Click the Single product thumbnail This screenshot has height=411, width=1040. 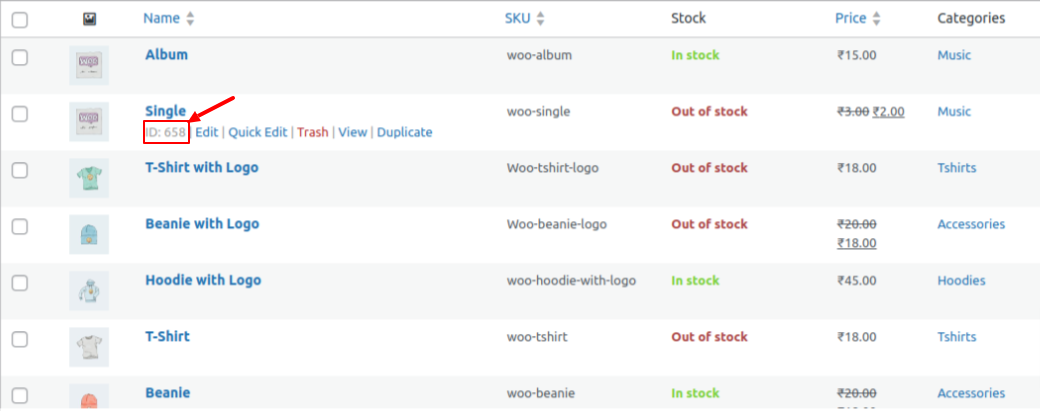click(88, 122)
